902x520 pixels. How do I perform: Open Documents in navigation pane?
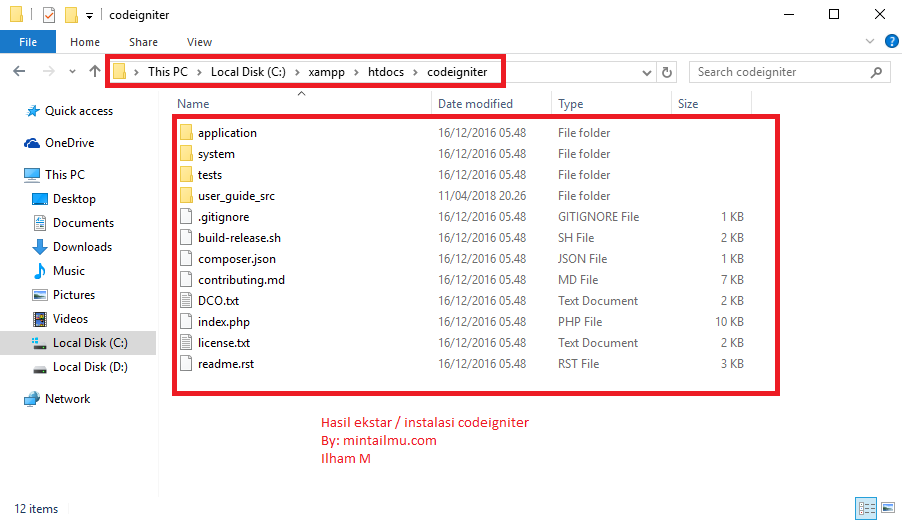click(x=83, y=223)
